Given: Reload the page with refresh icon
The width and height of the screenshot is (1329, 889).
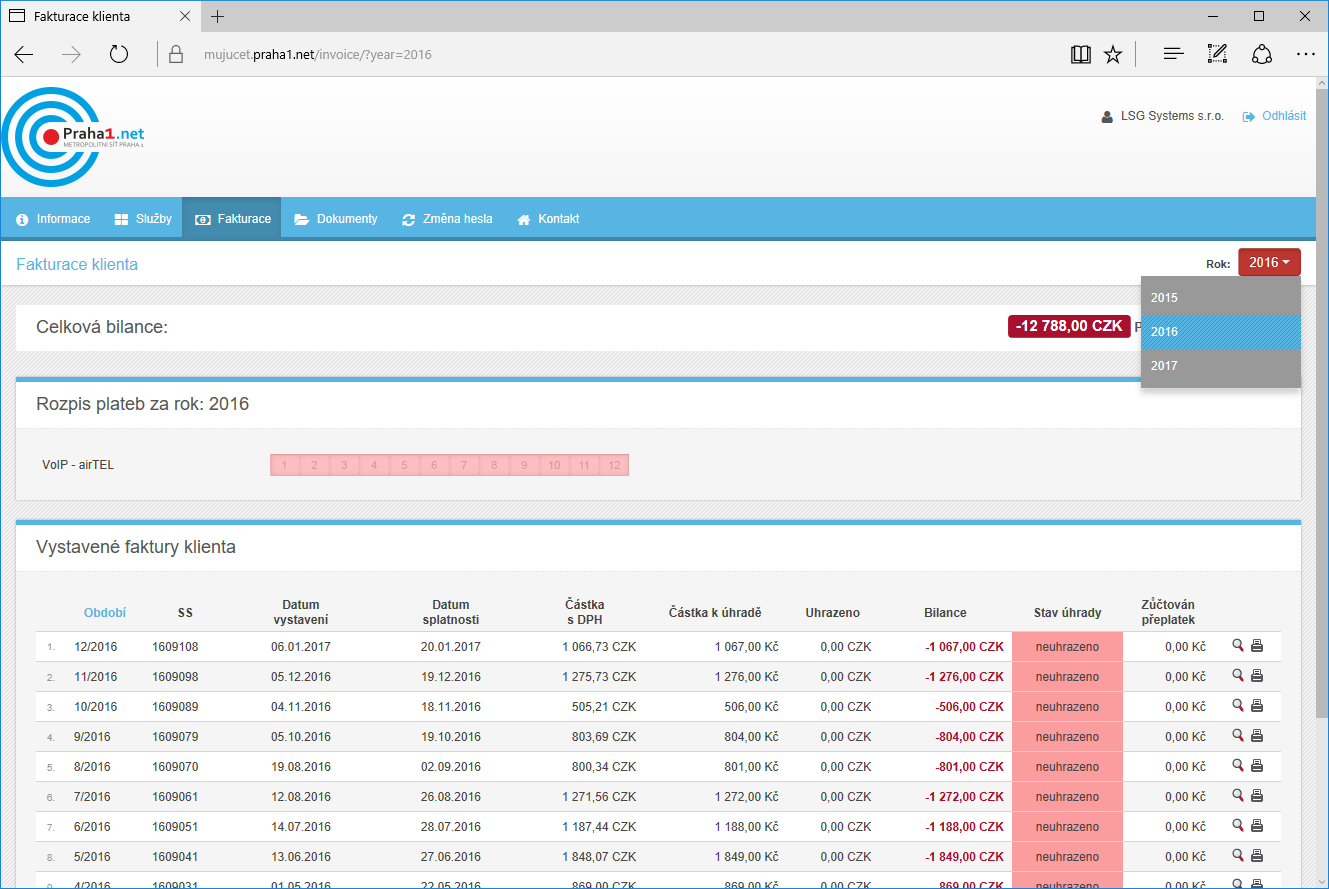Looking at the screenshot, I should point(119,55).
